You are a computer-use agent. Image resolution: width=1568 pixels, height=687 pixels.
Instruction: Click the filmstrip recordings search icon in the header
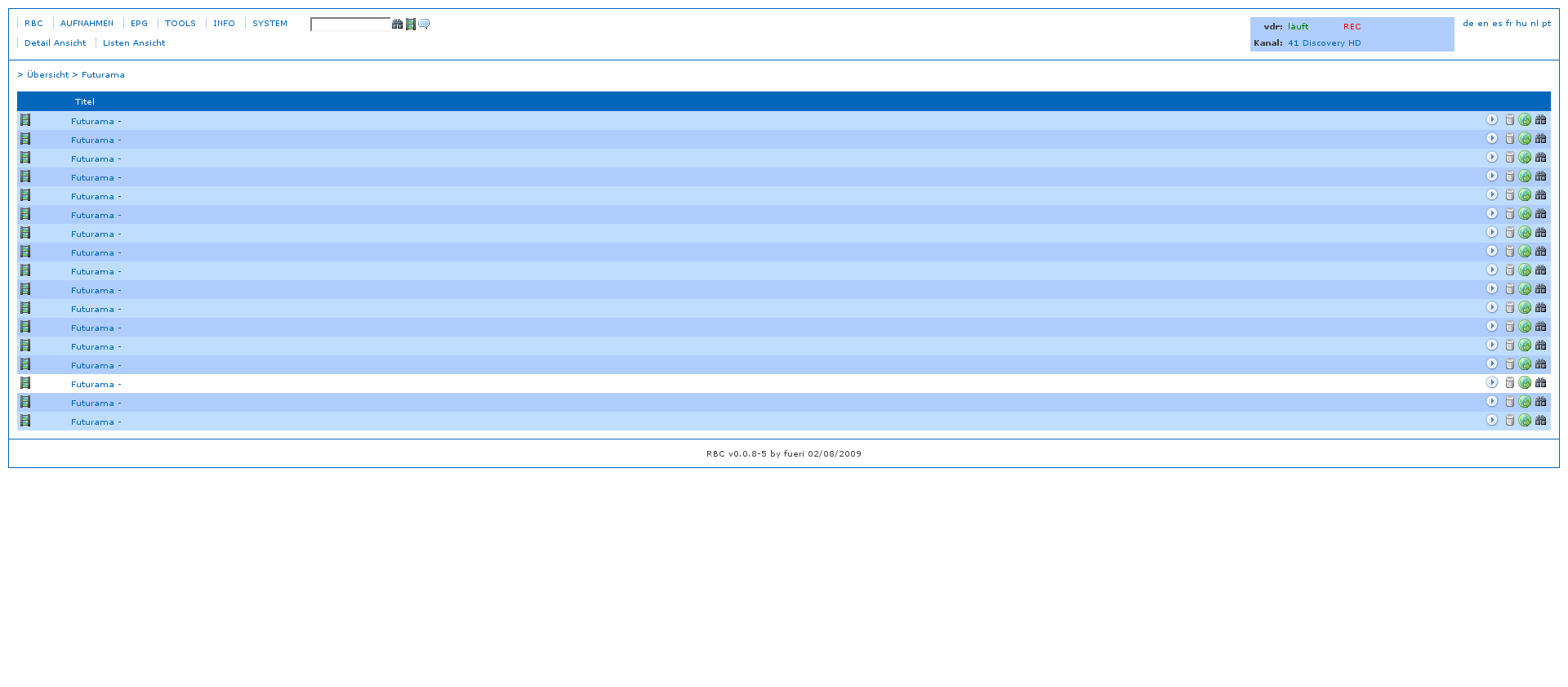point(411,25)
